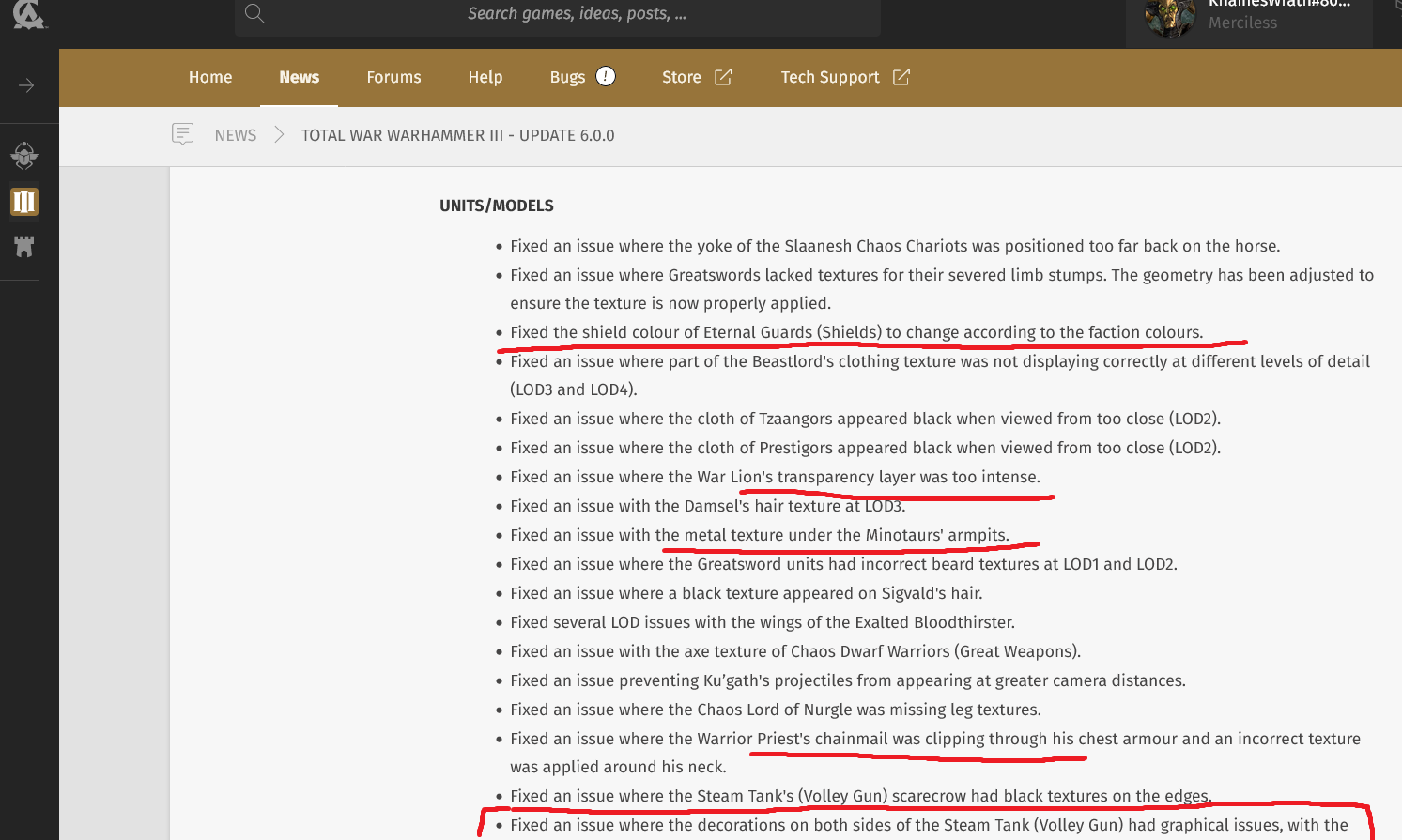This screenshot has height=840, width=1402.
Task: Switch to the Home tab
Action: pos(209,77)
